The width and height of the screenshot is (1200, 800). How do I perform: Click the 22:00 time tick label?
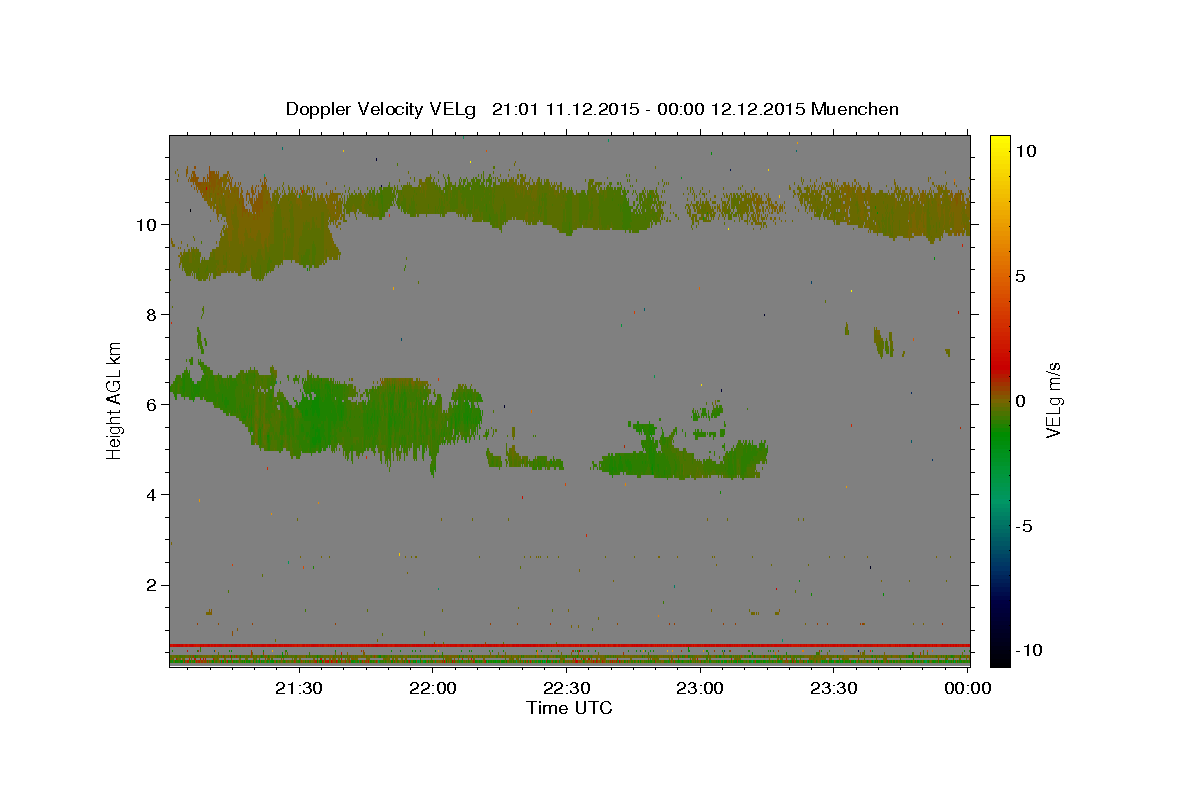(433, 688)
